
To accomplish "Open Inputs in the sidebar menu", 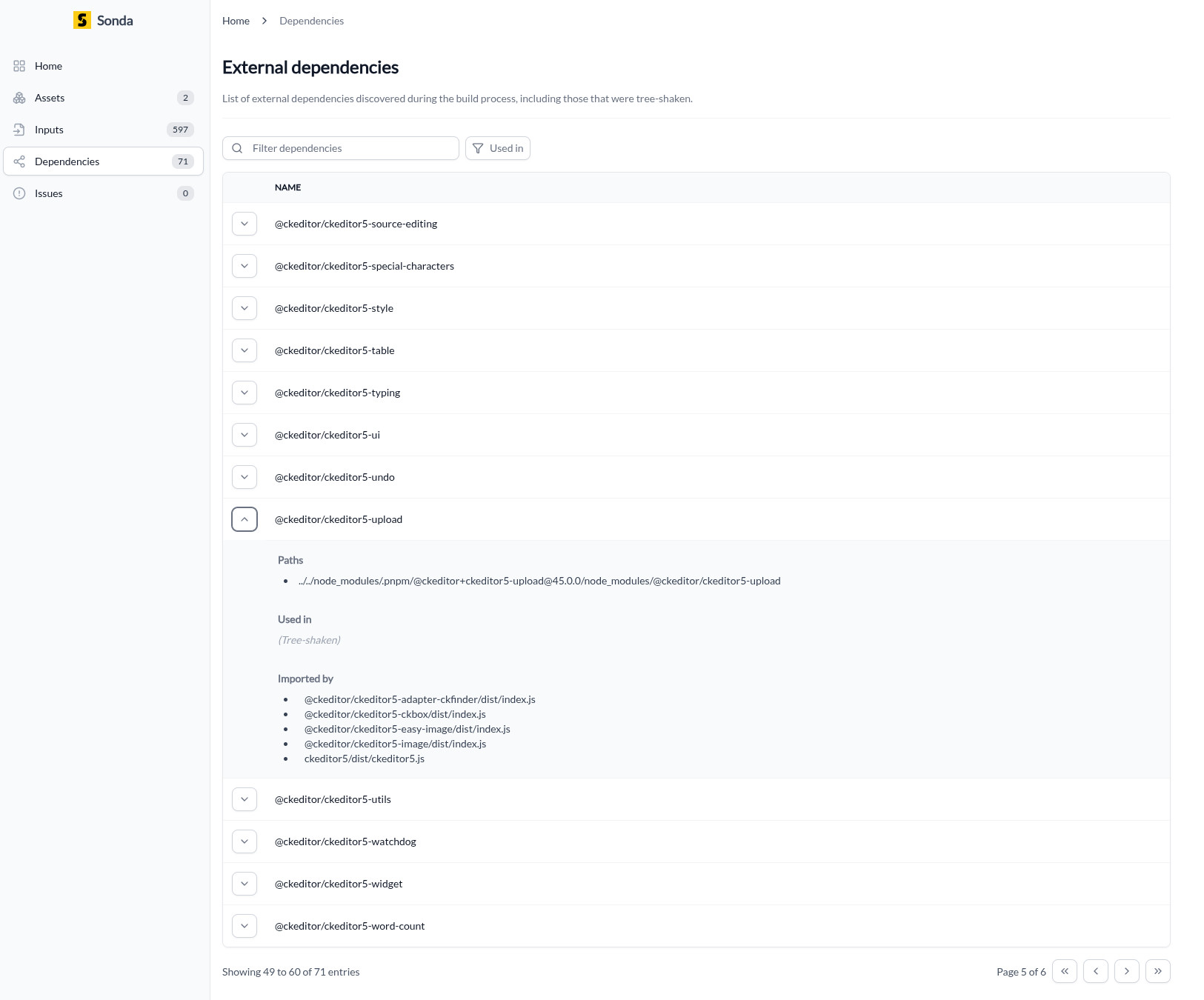I will pos(103,130).
